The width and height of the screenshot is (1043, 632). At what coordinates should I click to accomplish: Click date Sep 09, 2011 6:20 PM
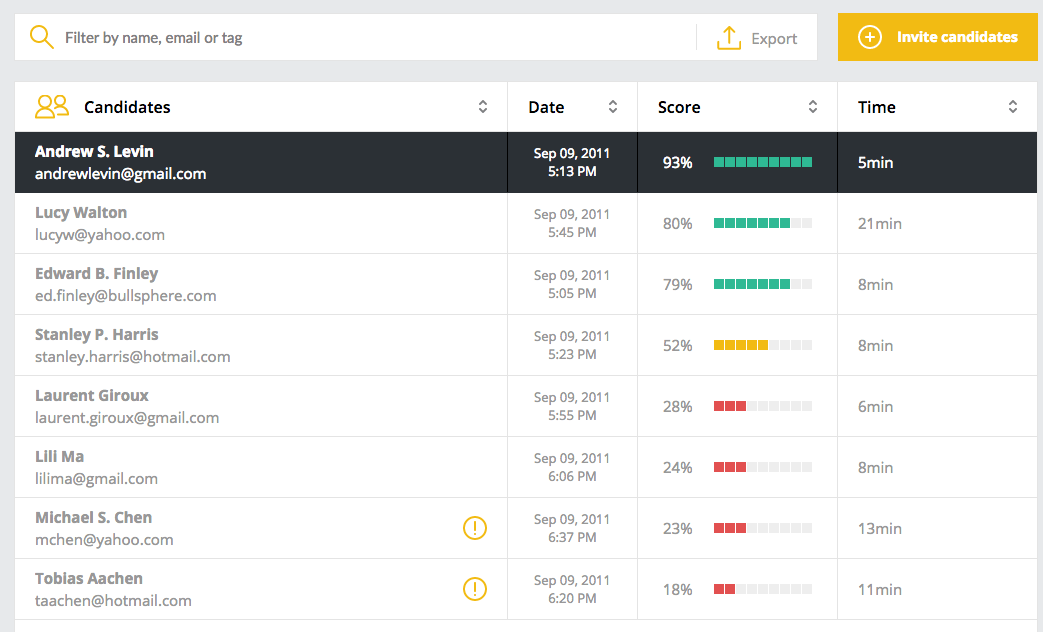point(572,589)
